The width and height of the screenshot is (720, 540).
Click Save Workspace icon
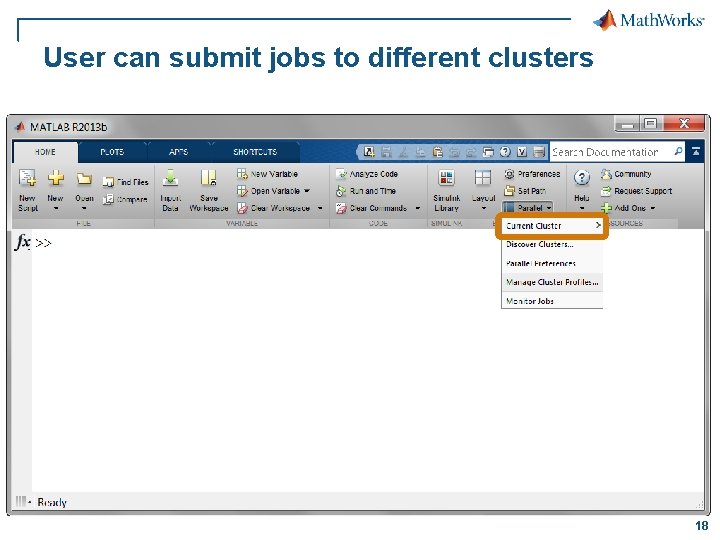(208, 178)
